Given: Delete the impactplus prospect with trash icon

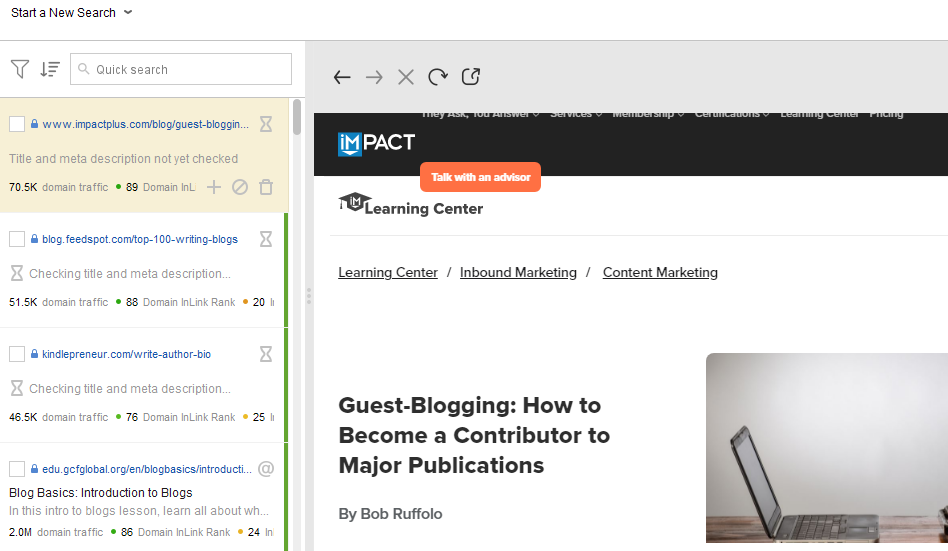Looking at the screenshot, I should (x=266, y=187).
